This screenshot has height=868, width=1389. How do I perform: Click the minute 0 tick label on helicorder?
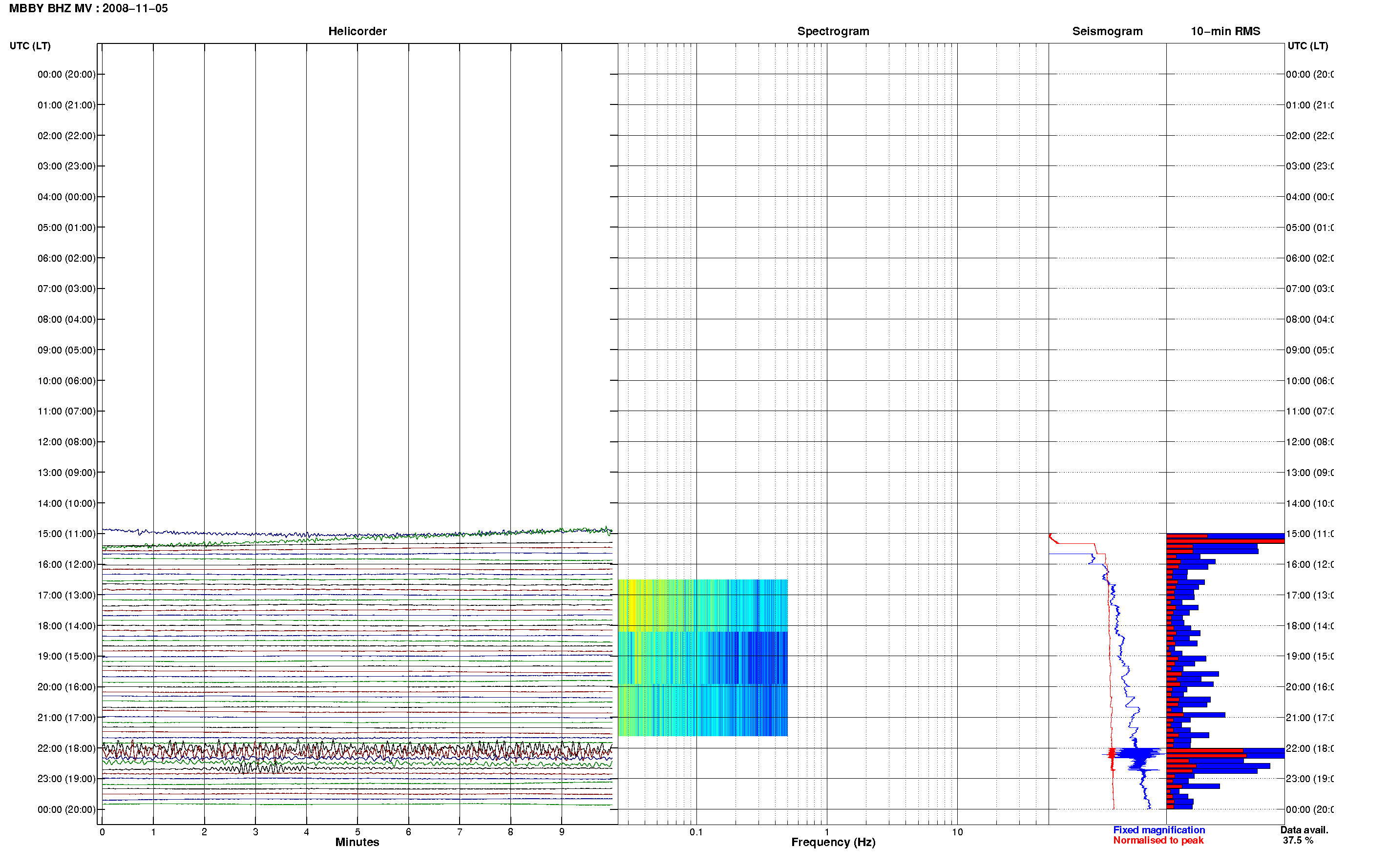pyautogui.click(x=102, y=832)
